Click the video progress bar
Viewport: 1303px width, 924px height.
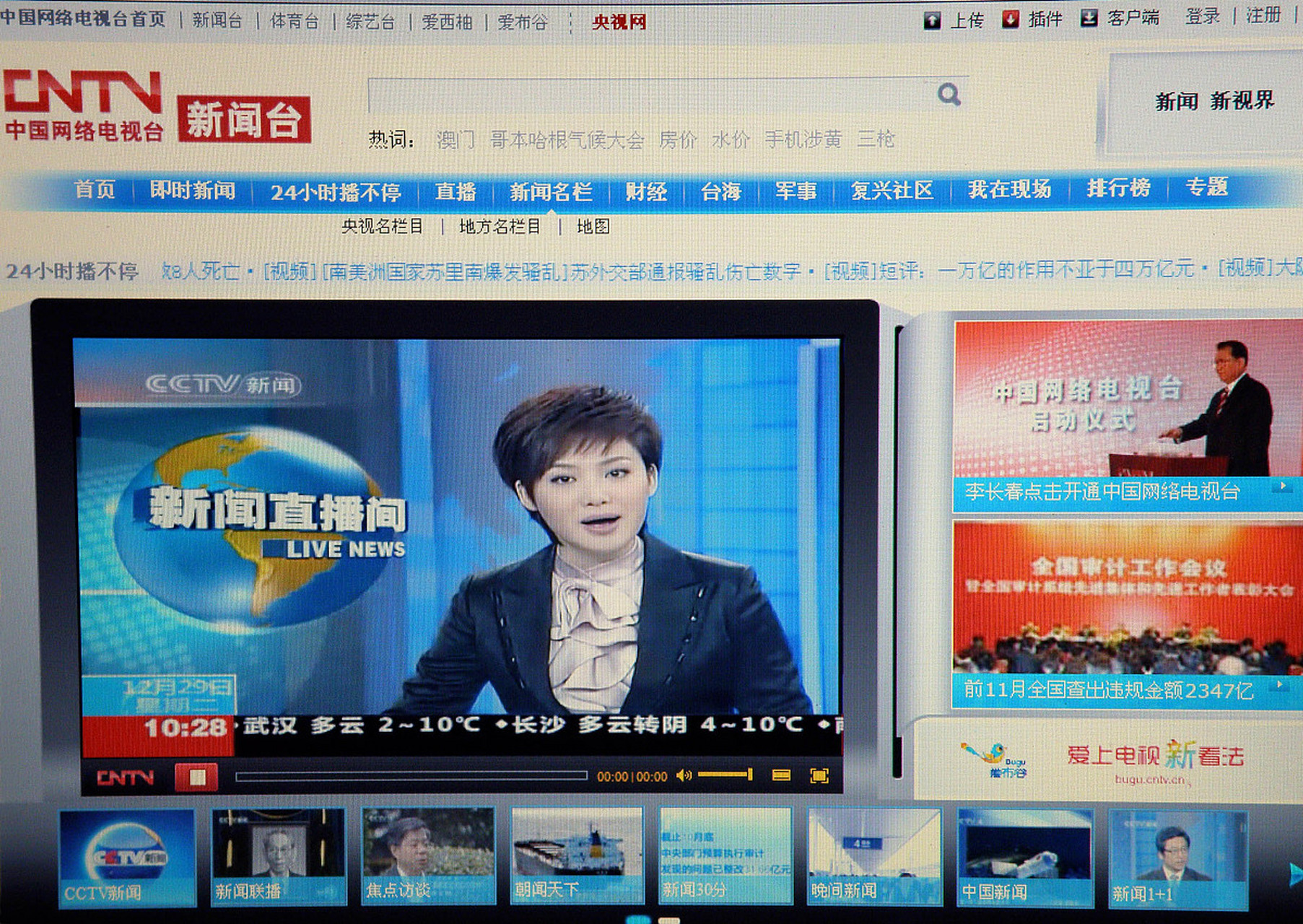411,776
